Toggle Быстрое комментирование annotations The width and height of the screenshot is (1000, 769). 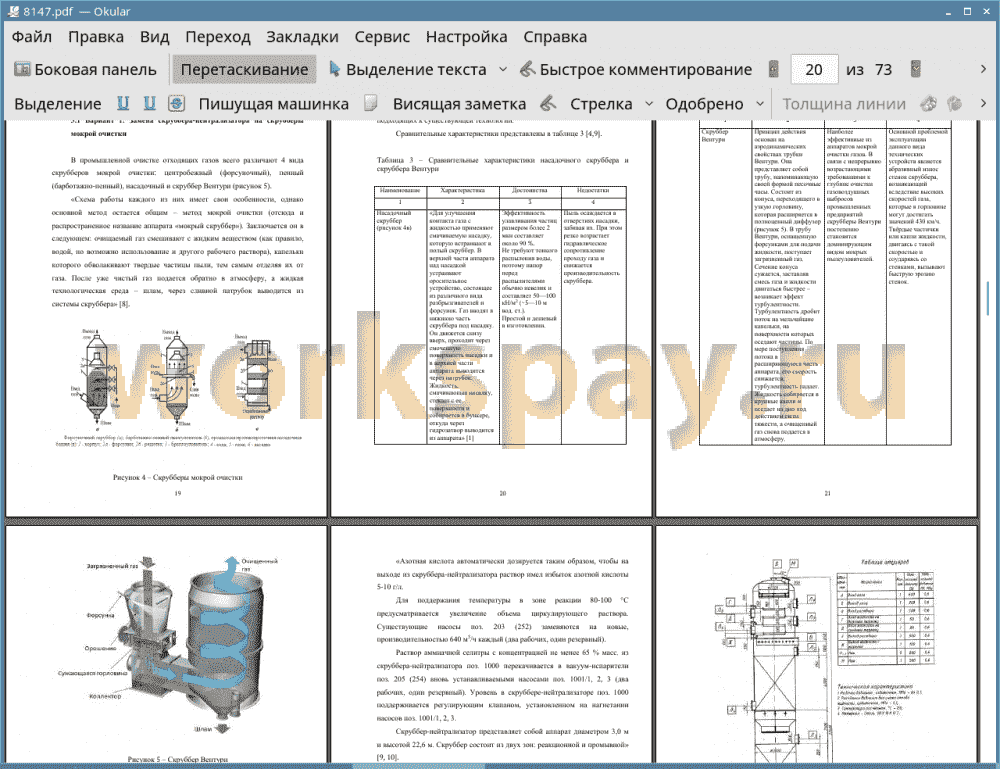pyautogui.click(x=636, y=70)
